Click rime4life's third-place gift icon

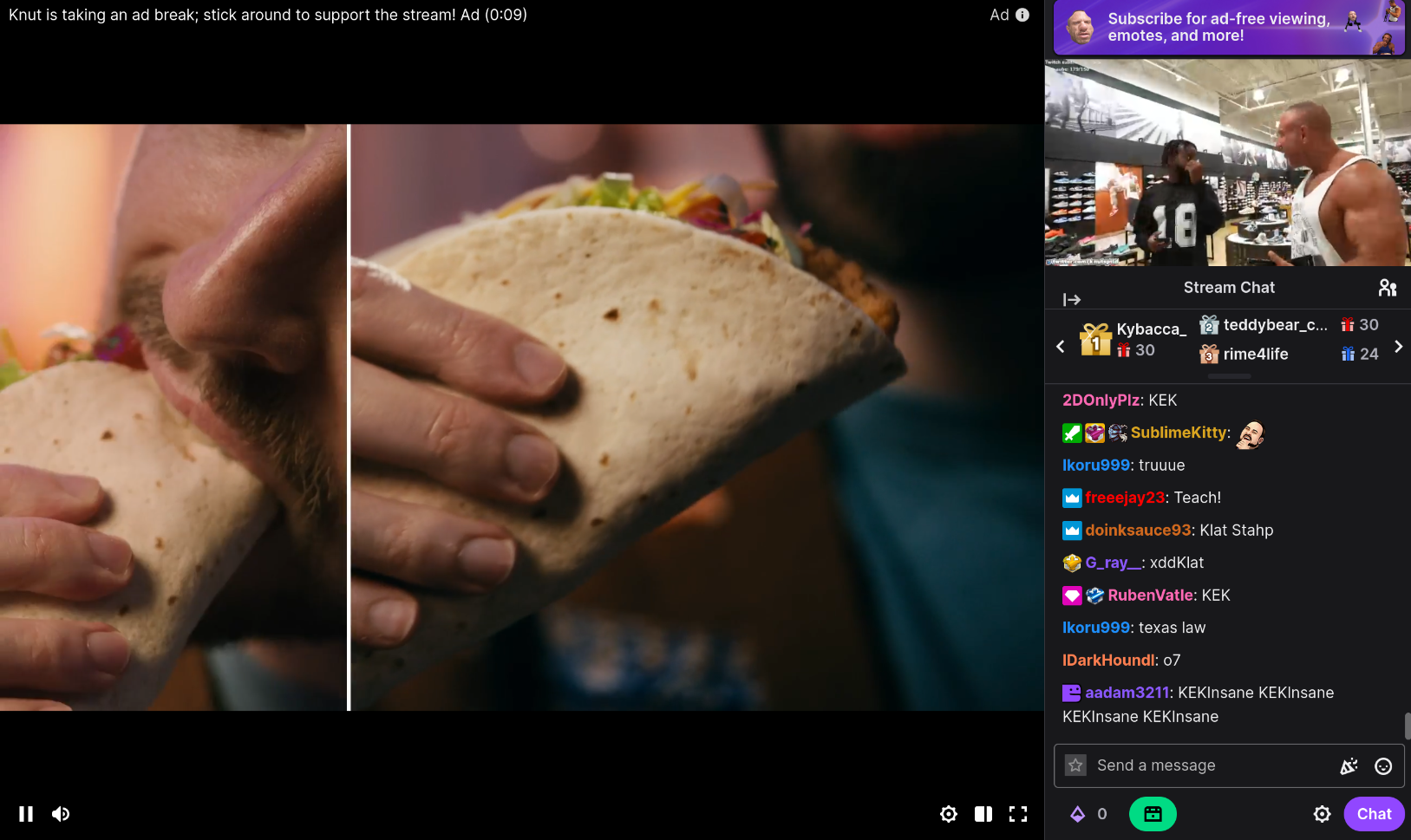(x=1209, y=354)
